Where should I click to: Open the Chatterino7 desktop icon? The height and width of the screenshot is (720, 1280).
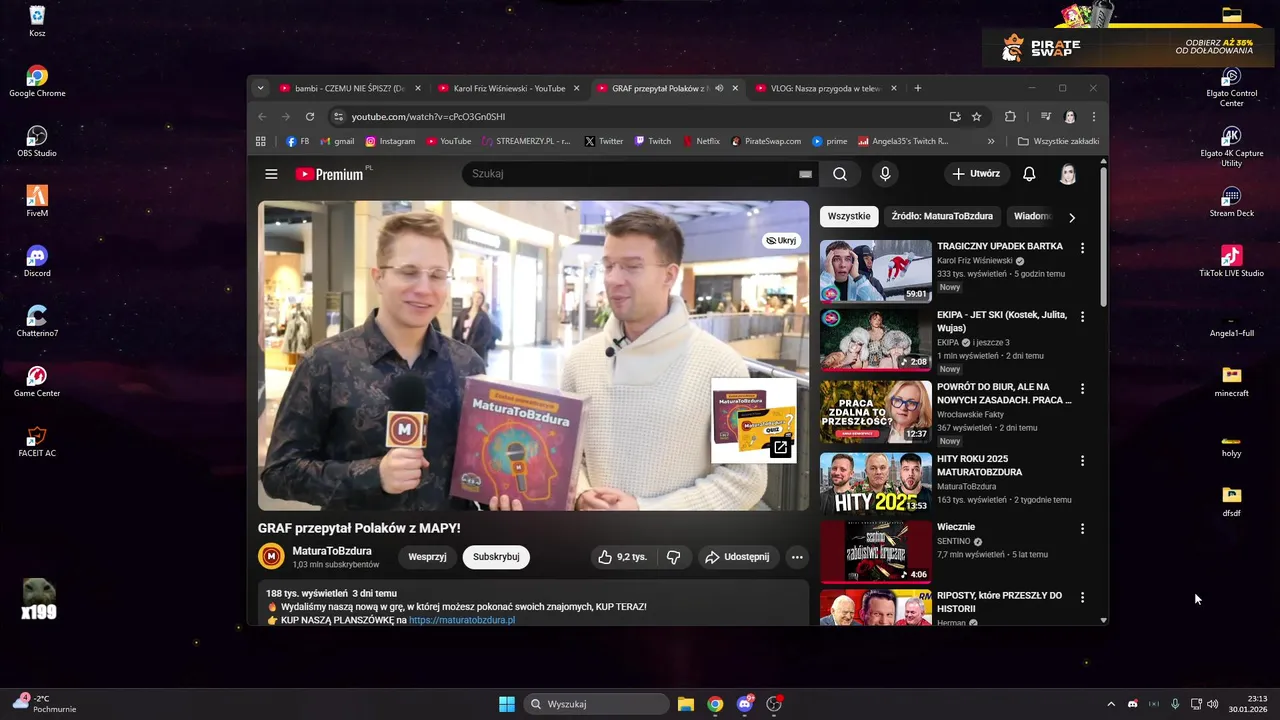tap(37, 322)
